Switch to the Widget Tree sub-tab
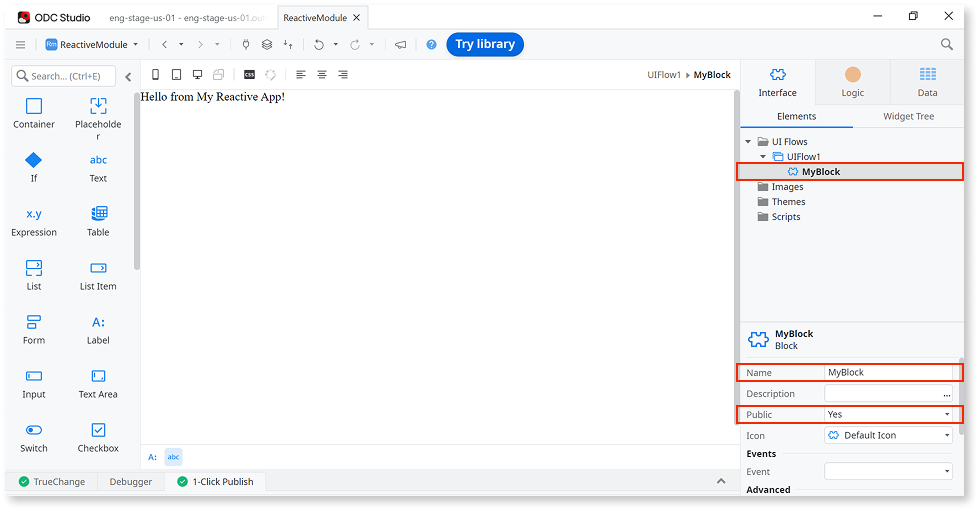This screenshot has height=511, width=979. click(908, 116)
